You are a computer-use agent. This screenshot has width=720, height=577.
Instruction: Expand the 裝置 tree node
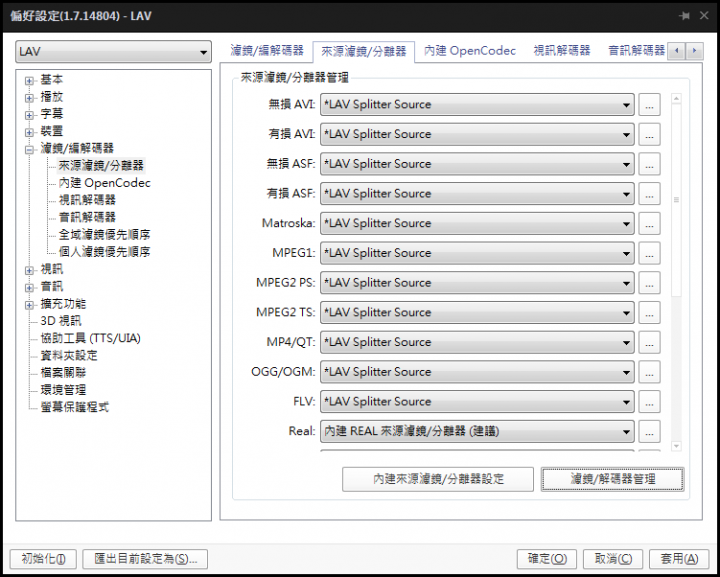tap(29, 132)
